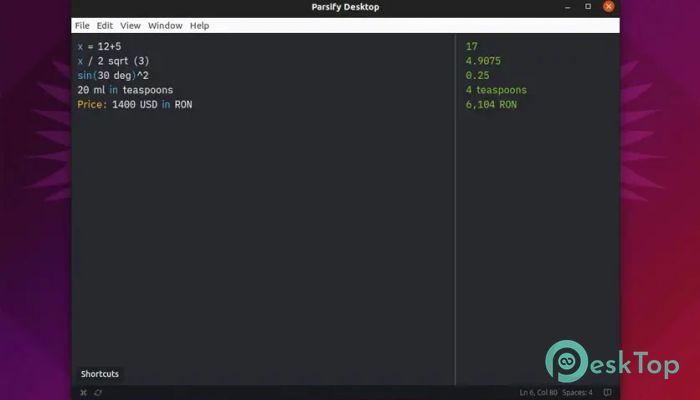The width and height of the screenshot is (700, 400).
Task: Click the X icon in the status bar
Action: click(x=83, y=392)
